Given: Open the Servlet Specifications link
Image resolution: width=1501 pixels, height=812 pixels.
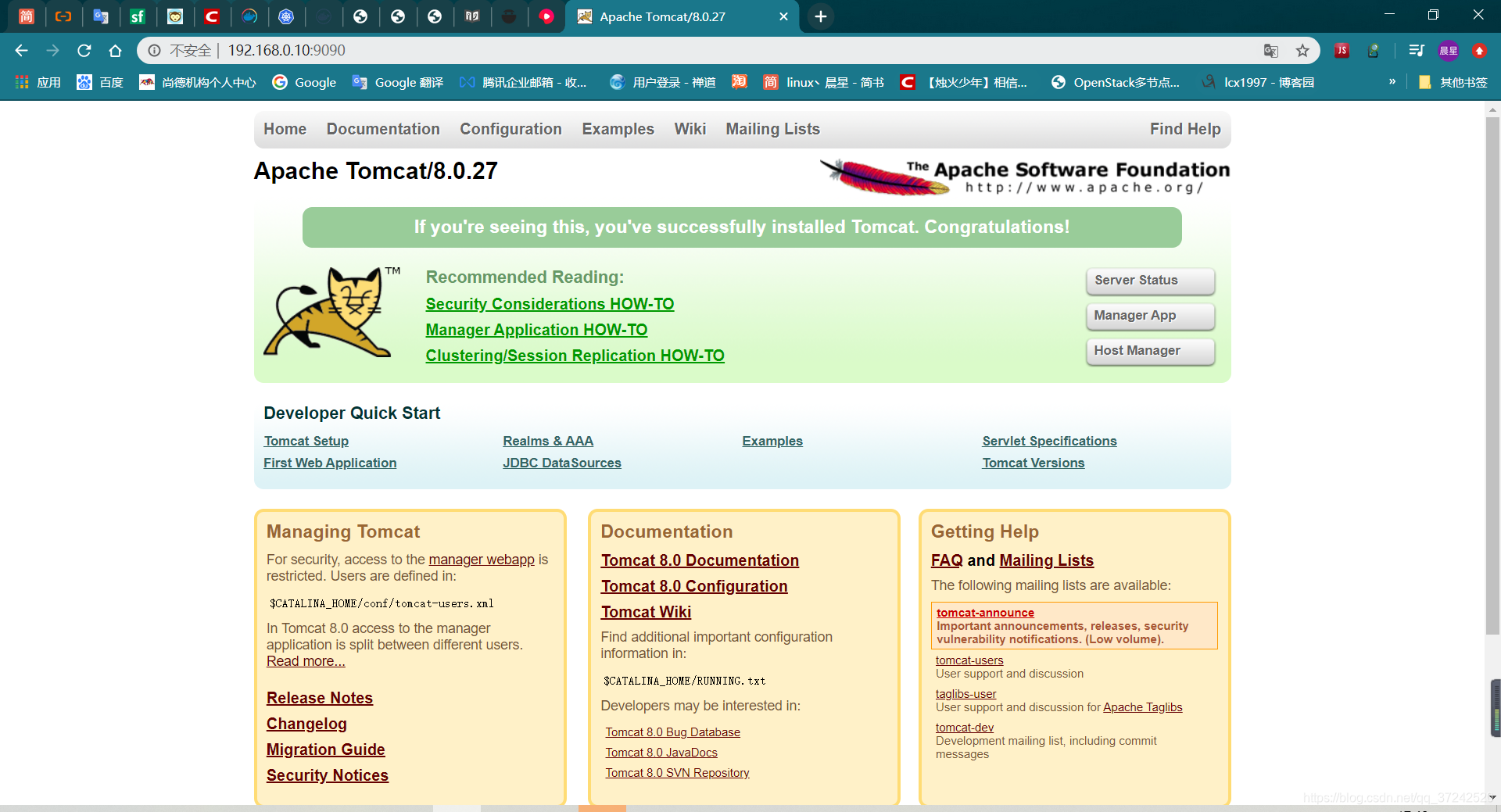Looking at the screenshot, I should [x=1049, y=441].
